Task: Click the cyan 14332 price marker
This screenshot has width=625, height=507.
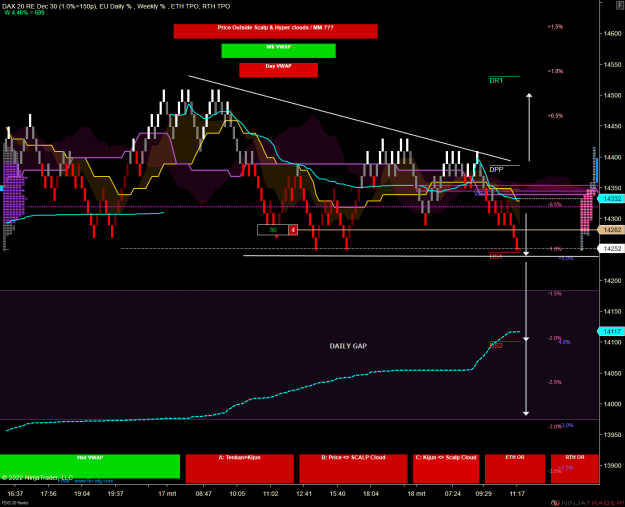Action: click(x=611, y=198)
